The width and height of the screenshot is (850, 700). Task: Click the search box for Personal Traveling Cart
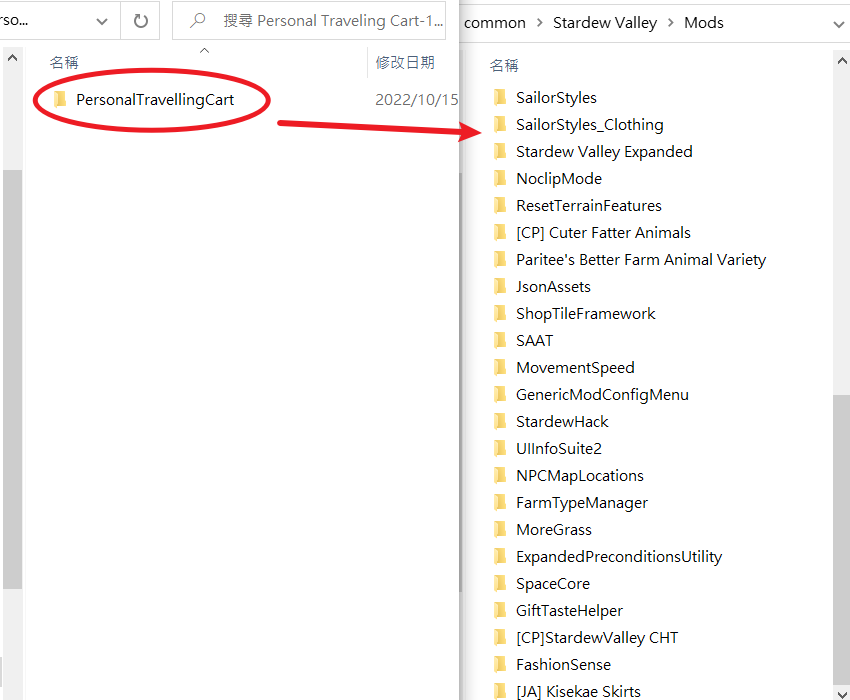click(x=309, y=21)
